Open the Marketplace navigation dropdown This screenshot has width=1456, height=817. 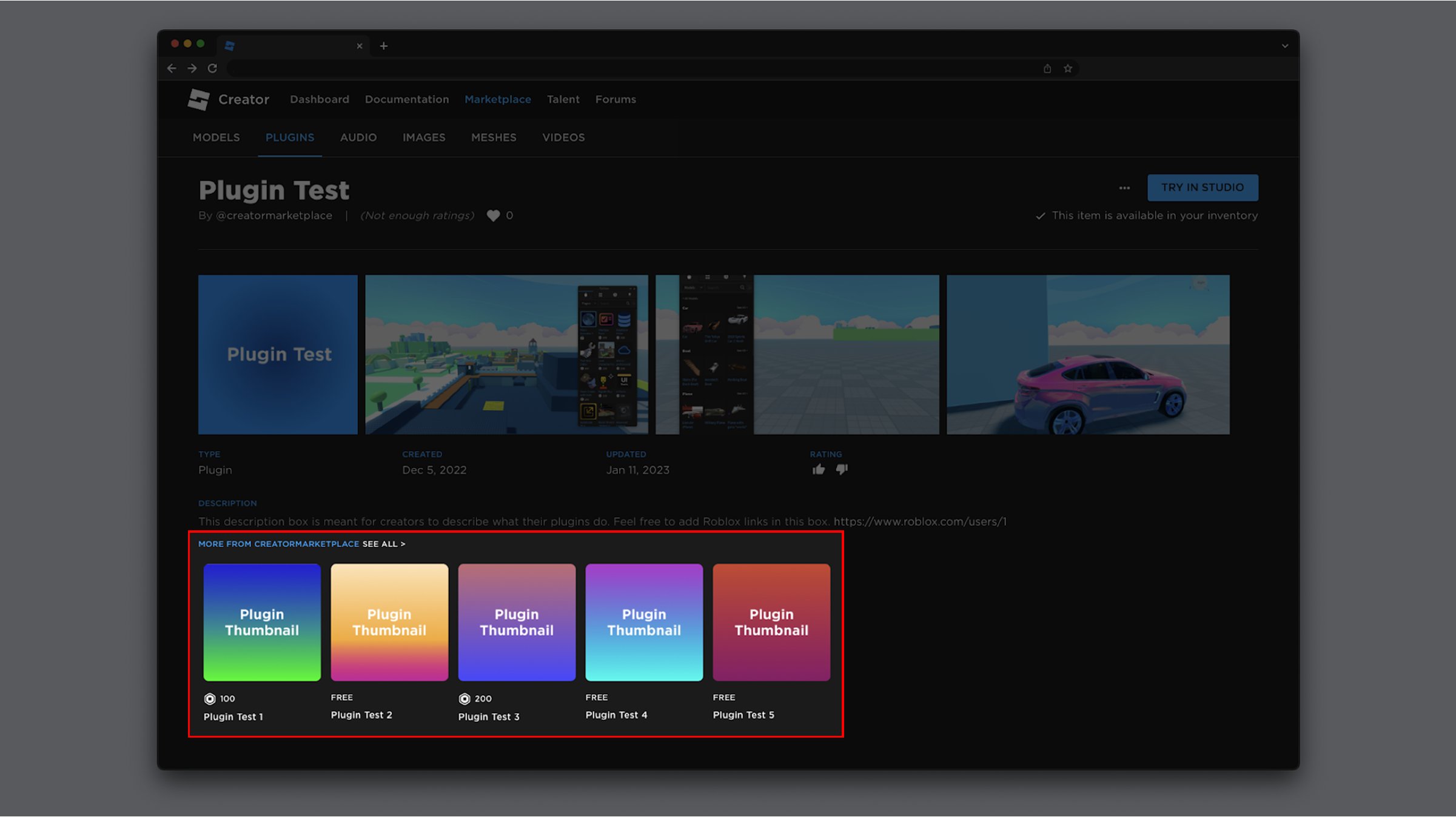(x=497, y=99)
